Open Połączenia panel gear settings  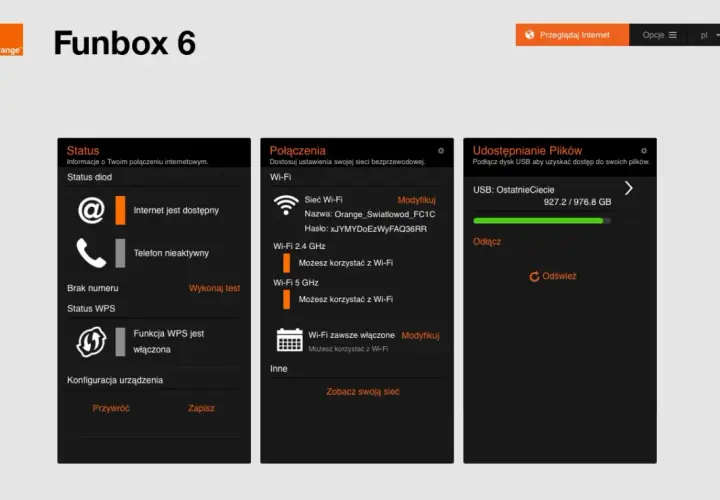(x=441, y=151)
